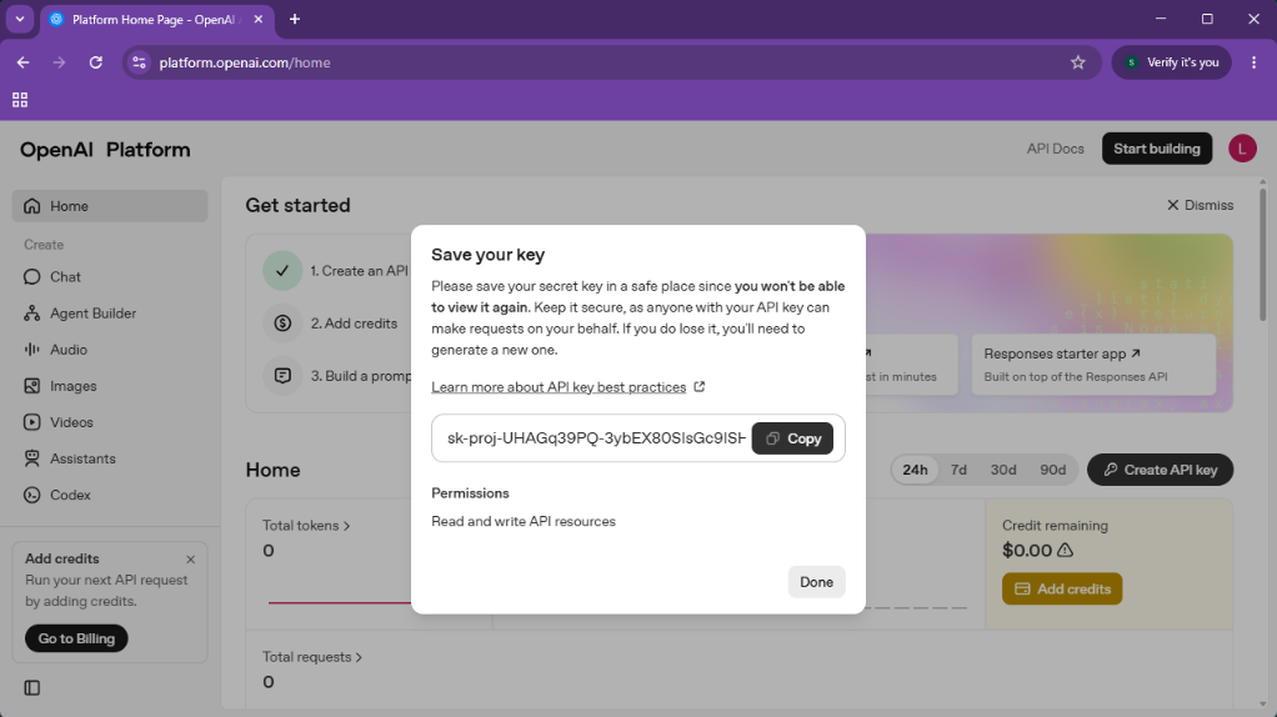Reload the browser page
The width and height of the screenshot is (1277, 717).
(x=96, y=62)
